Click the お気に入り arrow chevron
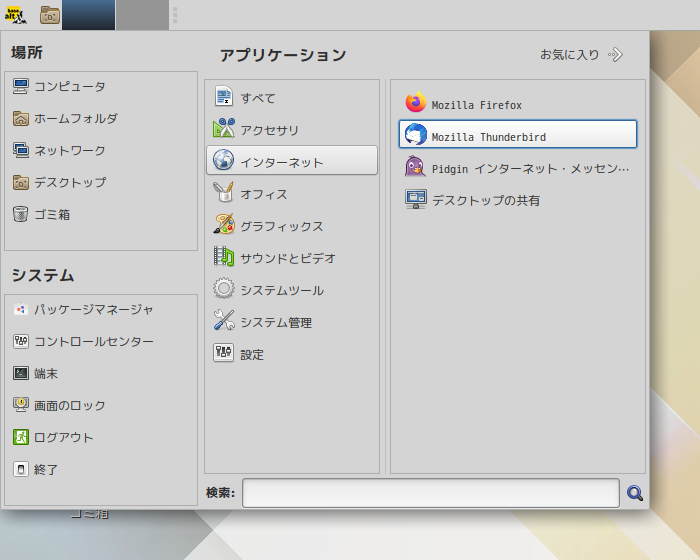The image size is (700, 560). pos(616,54)
